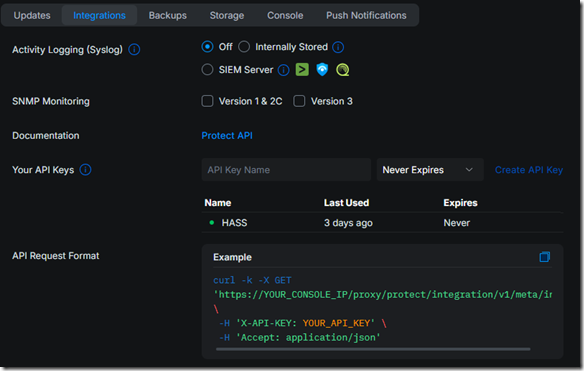Click the YOUR_CONSOLE_IP URL code line
The image size is (584, 371).
(x=383, y=295)
